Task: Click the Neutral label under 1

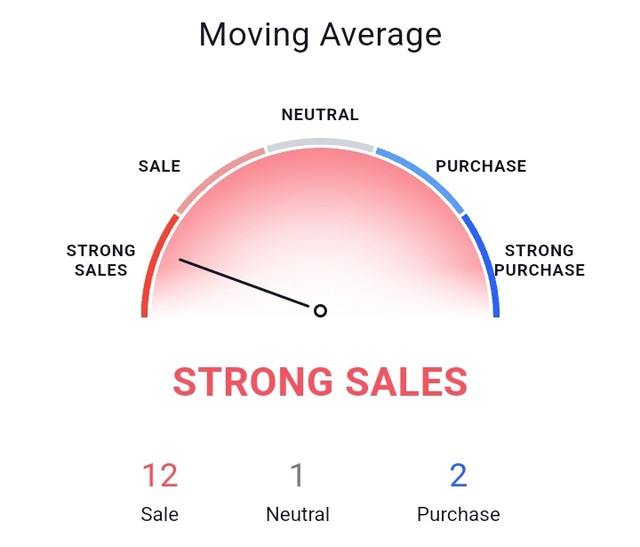Action: (x=298, y=514)
